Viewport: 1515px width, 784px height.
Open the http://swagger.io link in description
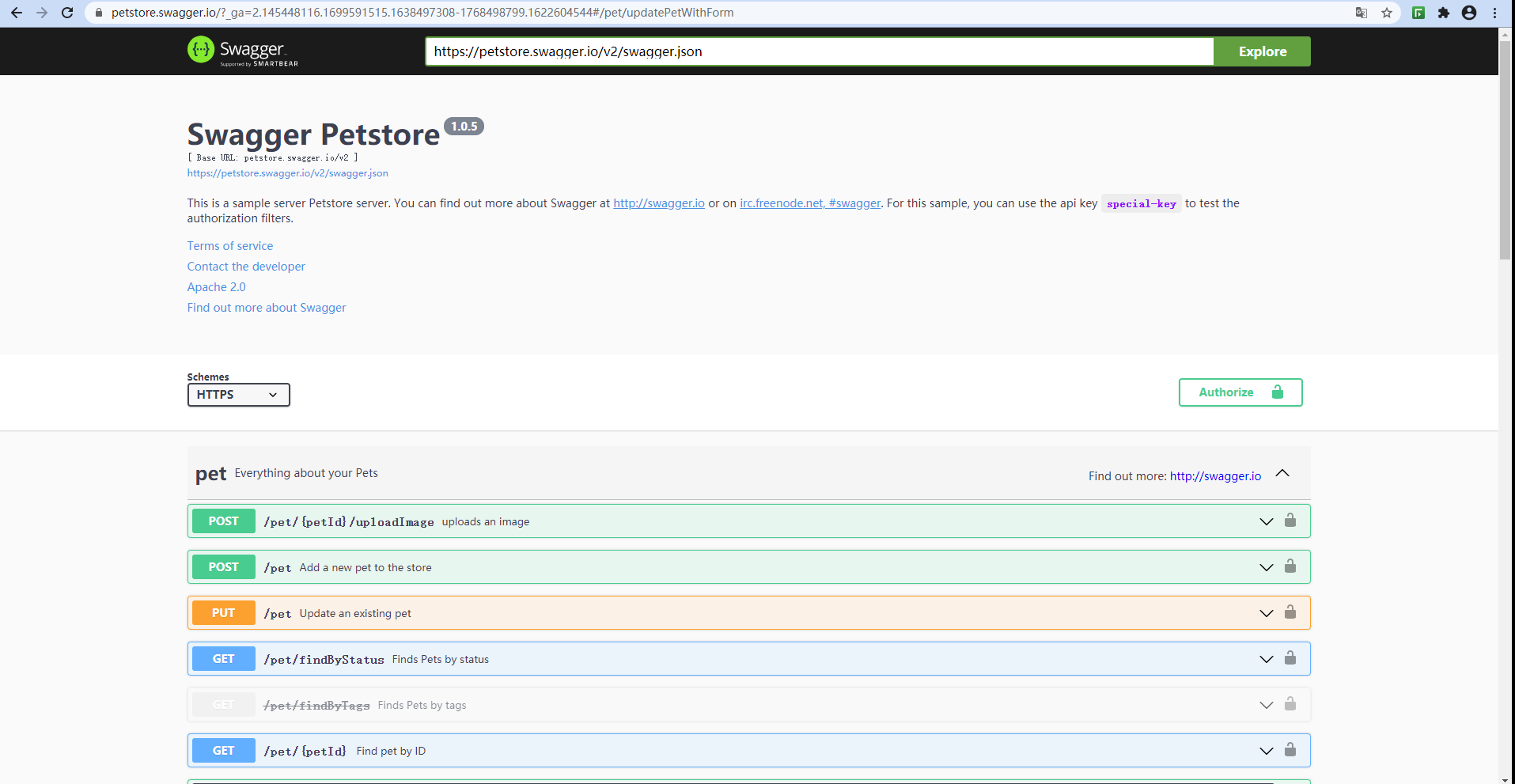[x=659, y=203]
